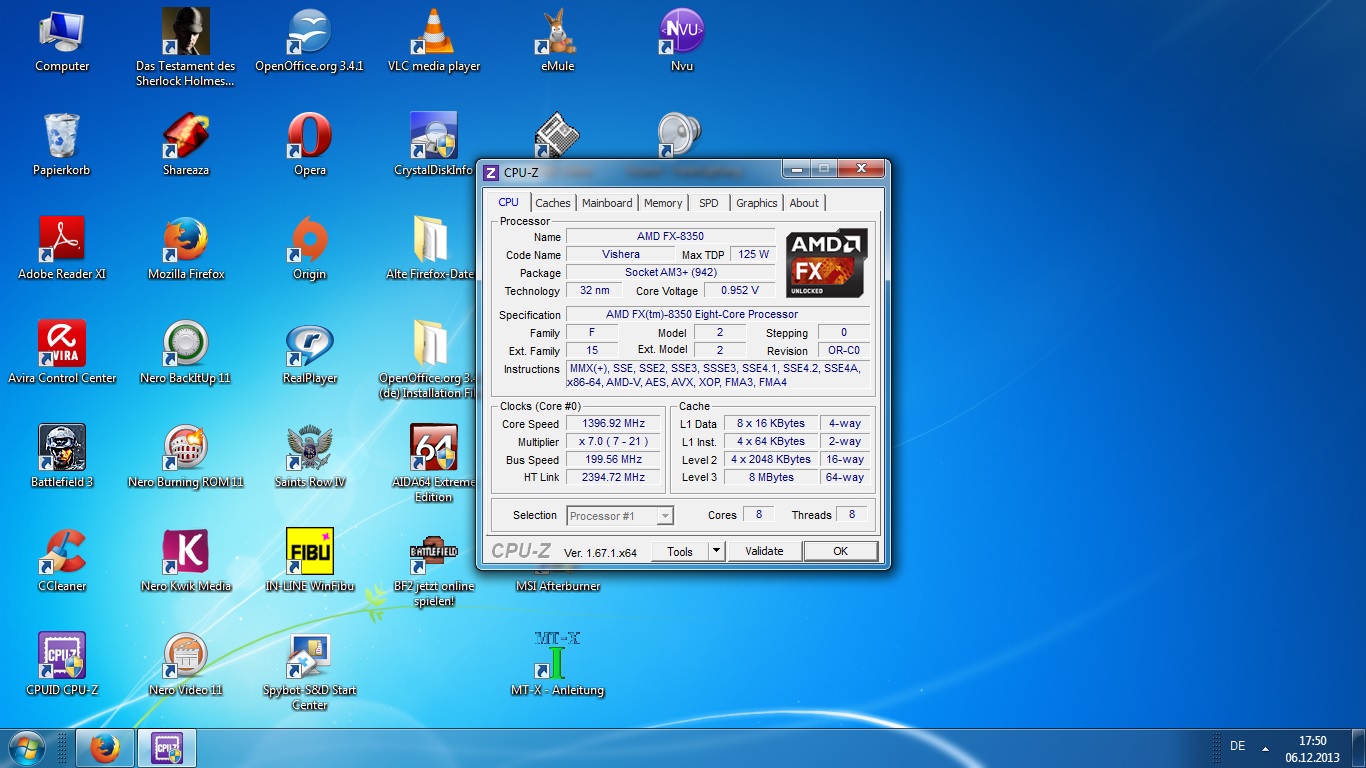
Task: Close the CPU-Z window
Action: 863,170
